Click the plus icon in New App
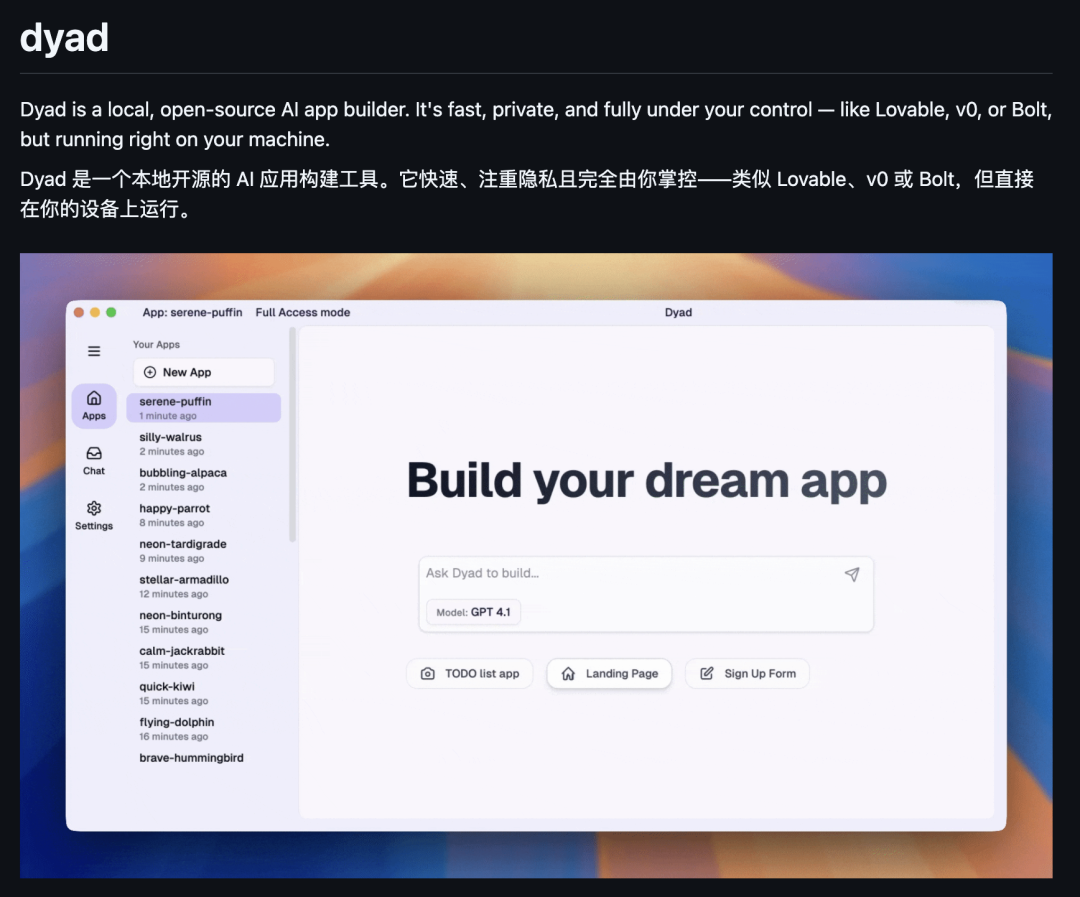The height and width of the screenshot is (897, 1080). [x=149, y=372]
